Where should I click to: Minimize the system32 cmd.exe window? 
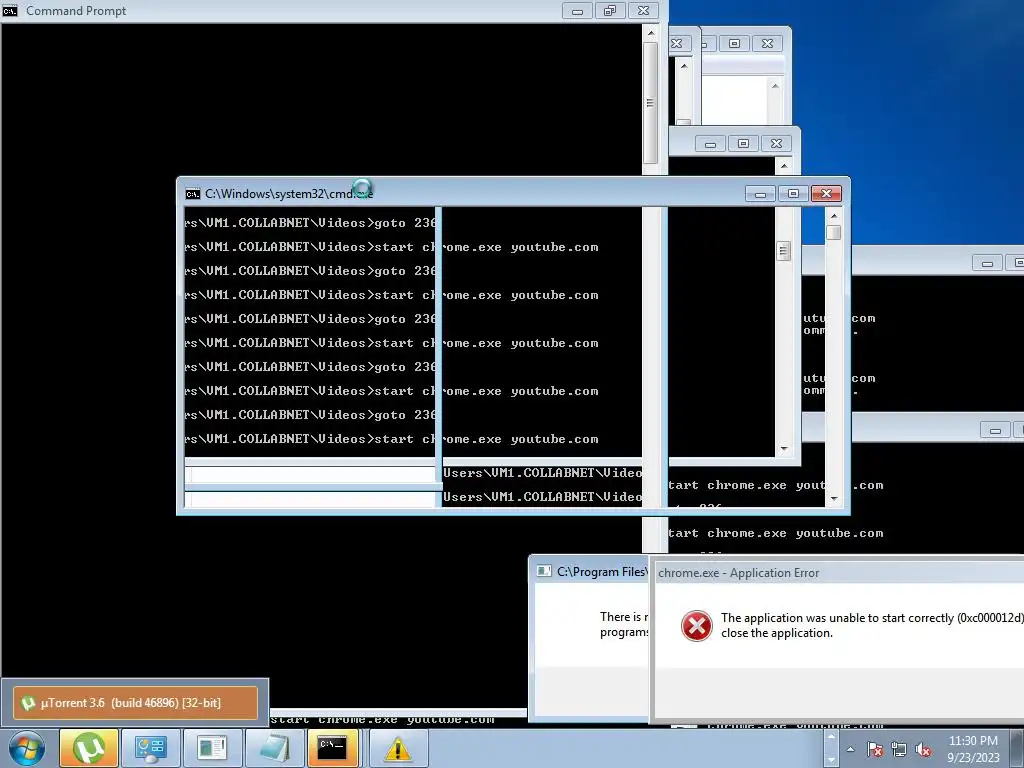760,194
